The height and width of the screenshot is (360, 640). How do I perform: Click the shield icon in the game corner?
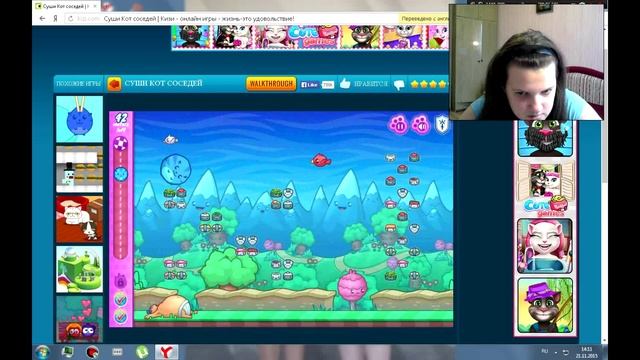click(442, 124)
